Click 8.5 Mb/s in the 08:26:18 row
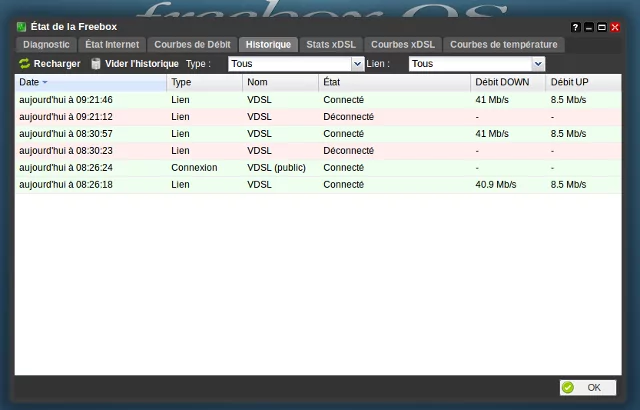 (568, 185)
